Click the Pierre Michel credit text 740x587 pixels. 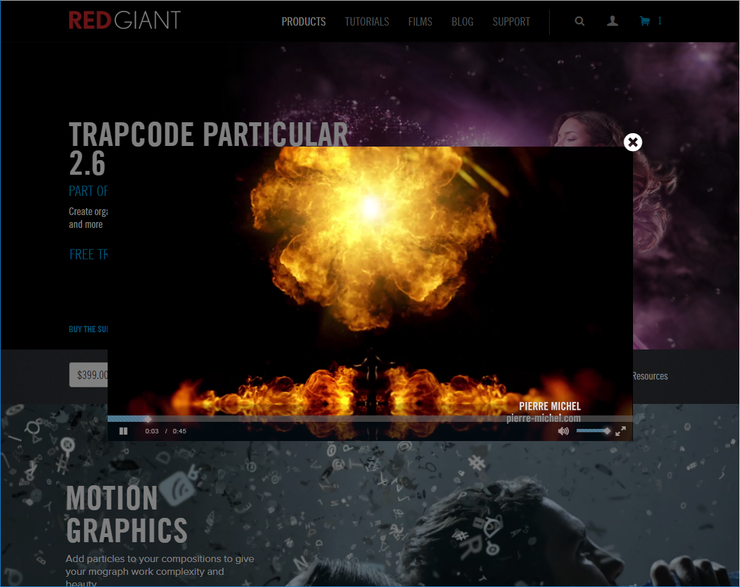point(550,406)
